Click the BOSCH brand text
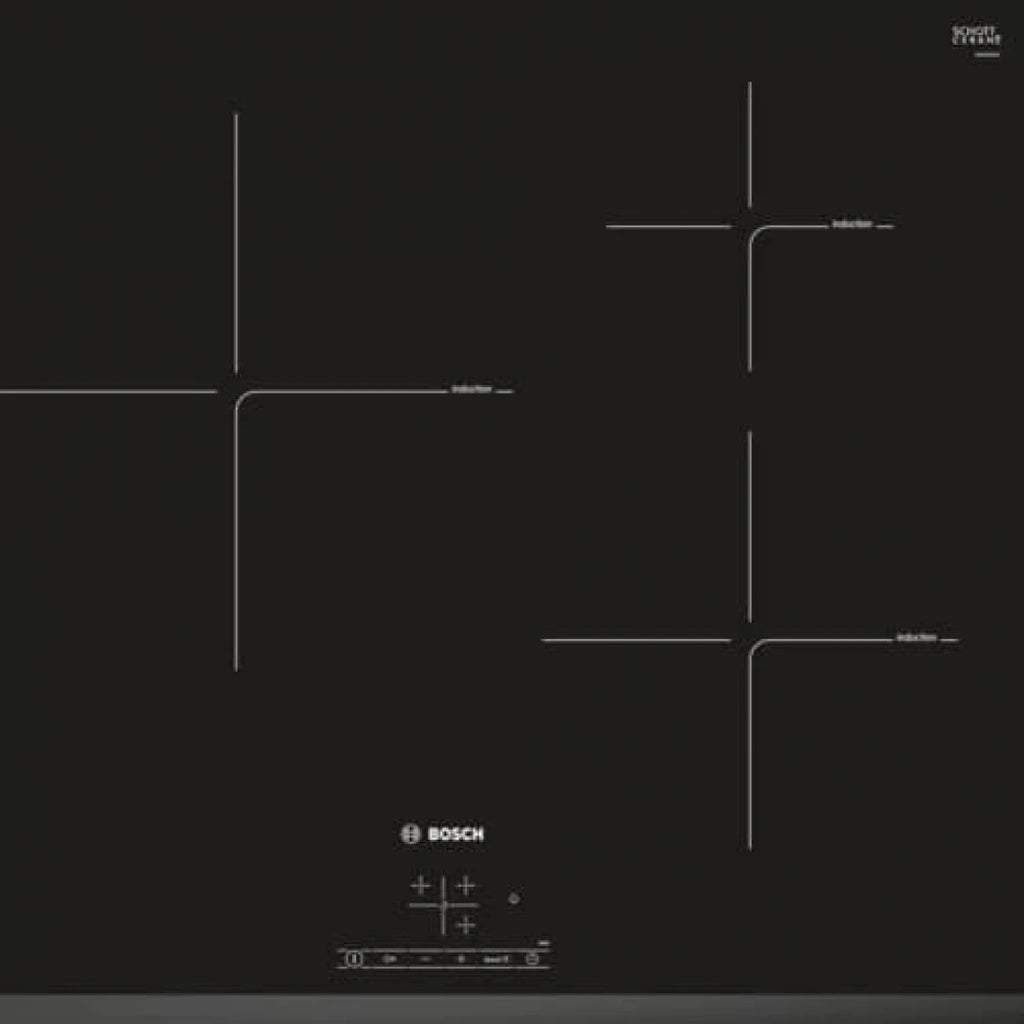Screen dimensions: 1024x1024 click(x=456, y=834)
